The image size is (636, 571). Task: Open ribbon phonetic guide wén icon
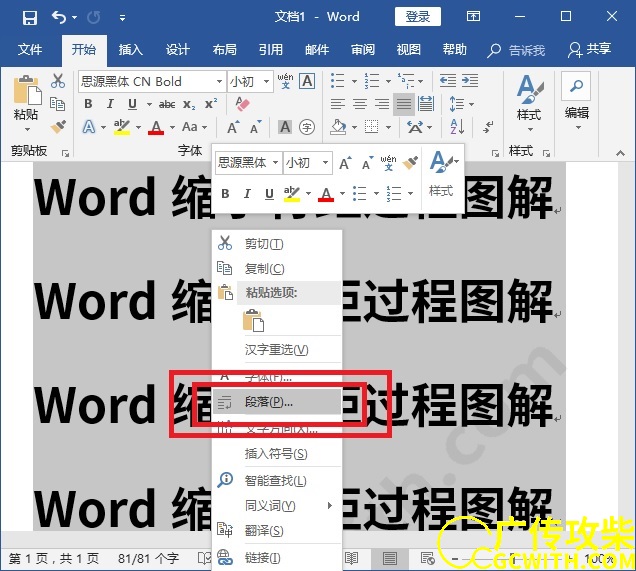pos(286,81)
